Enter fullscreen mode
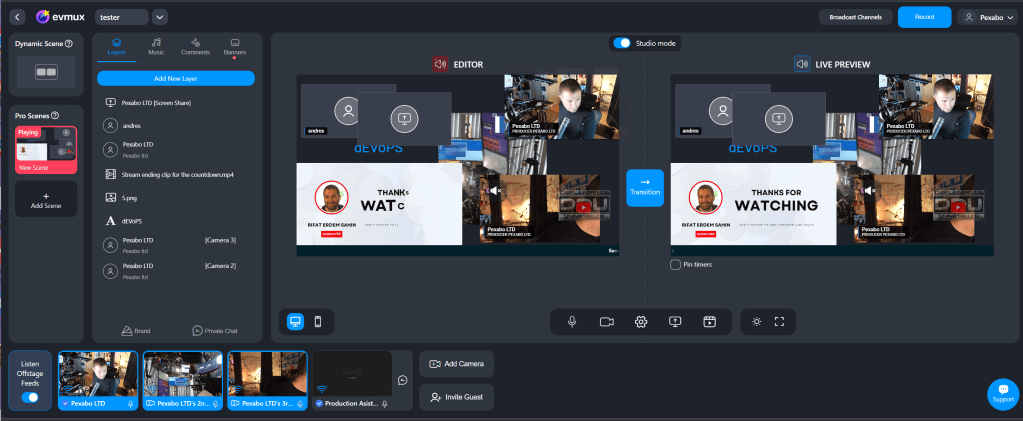This screenshot has height=421, width=1023. coord(779,322)
